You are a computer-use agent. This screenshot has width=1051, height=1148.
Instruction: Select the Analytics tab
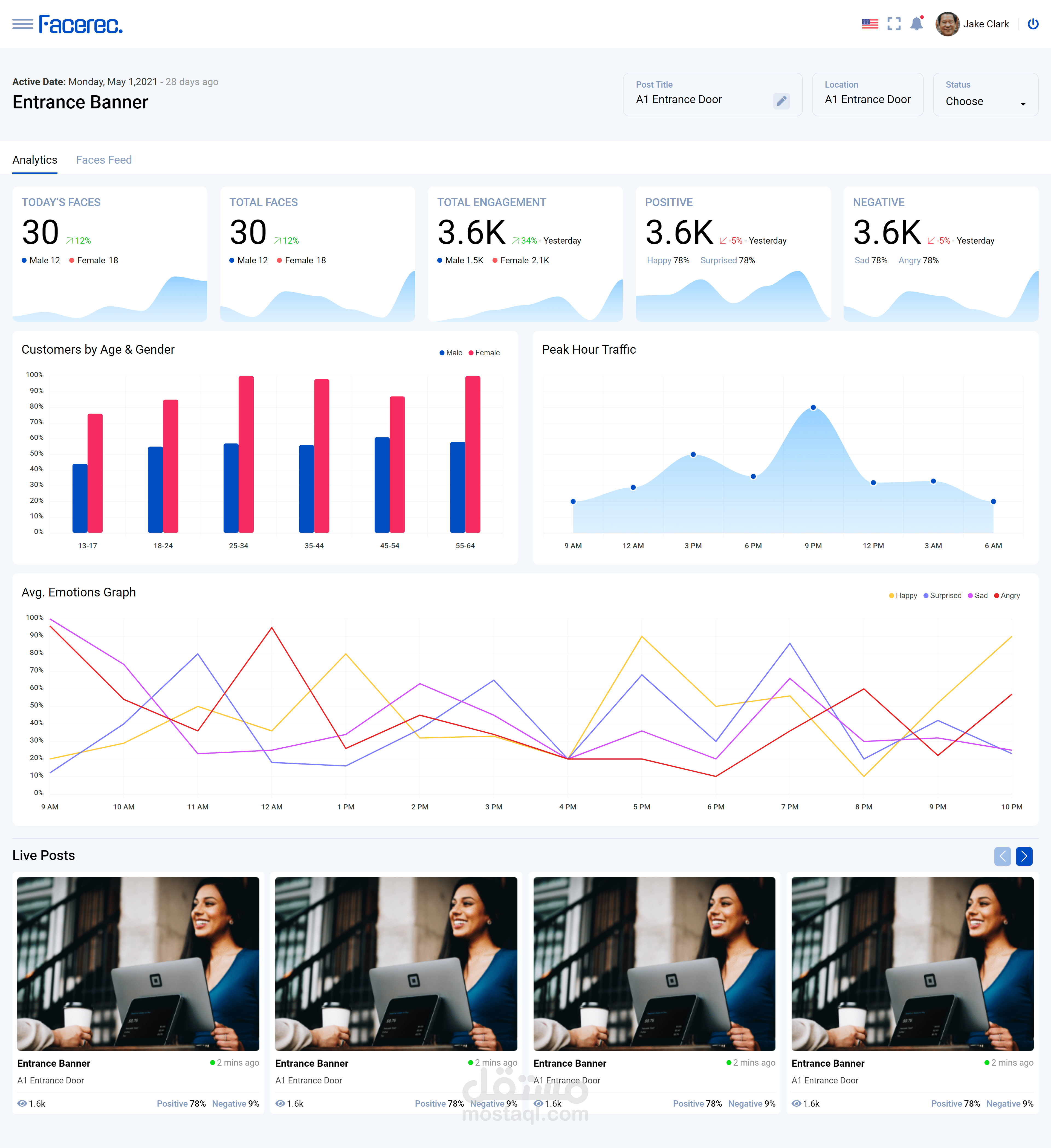(35, 160)
